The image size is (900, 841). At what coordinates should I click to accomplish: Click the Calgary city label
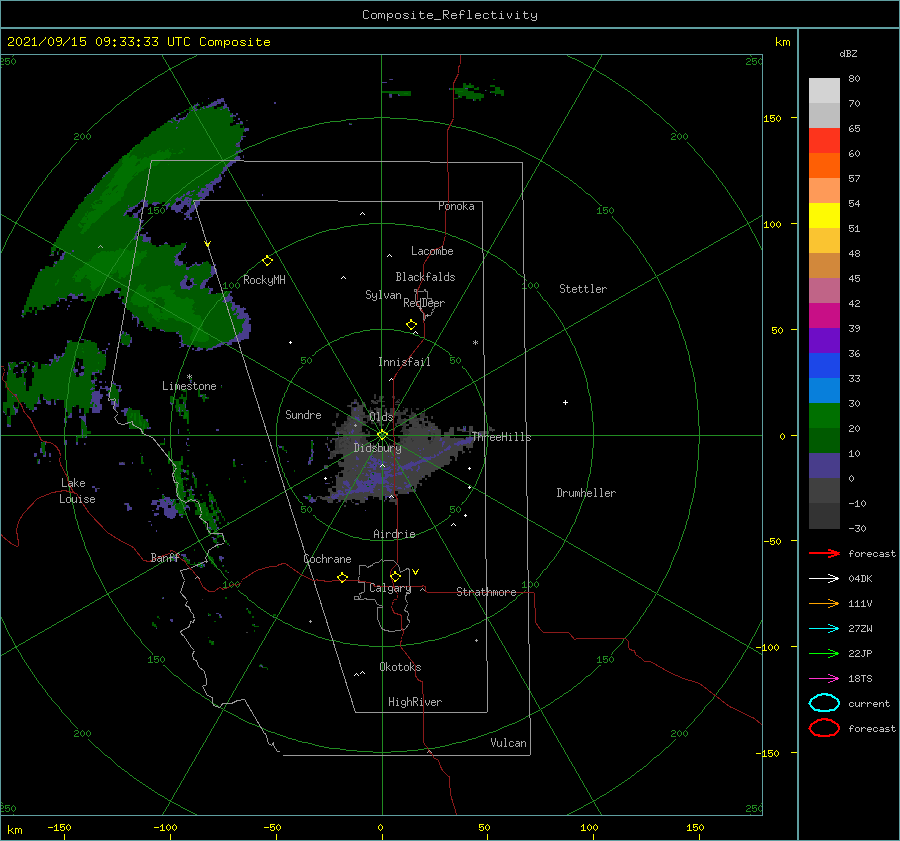(x=390, y=588)
